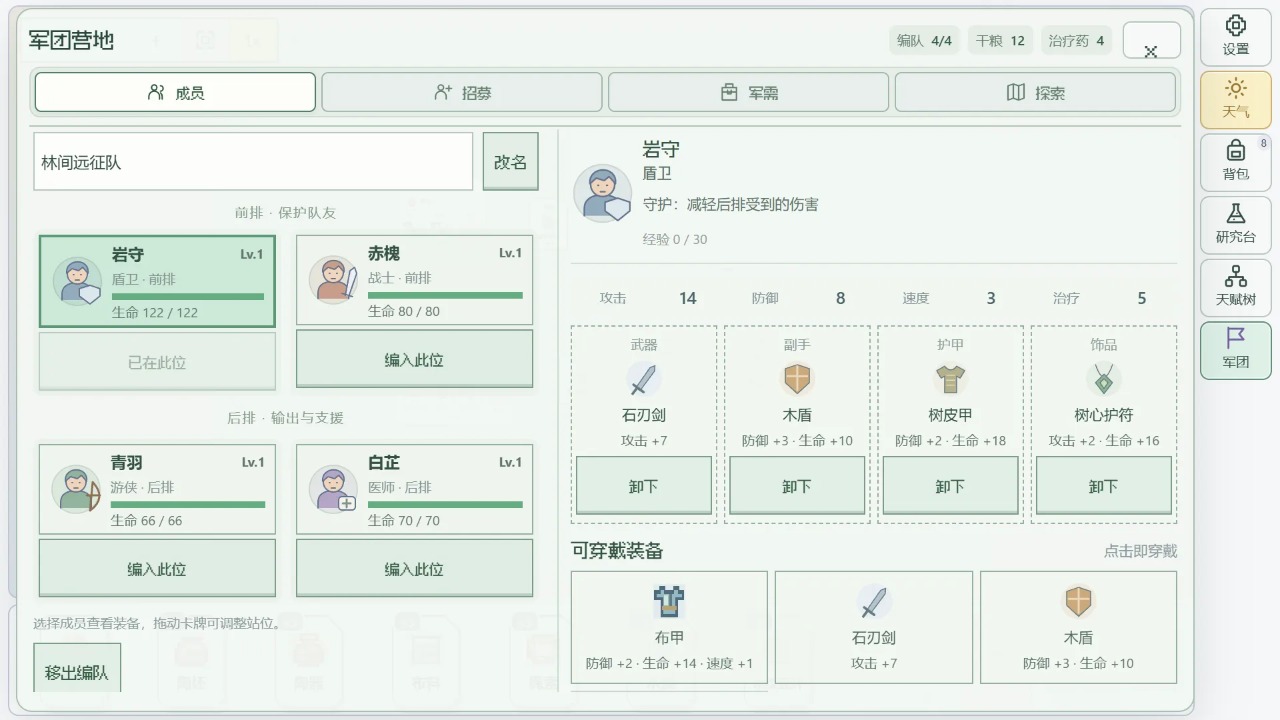Viewport: 1280px width, 720px height.
Task: Click the team name field 林间远征队
Action: [253, 161]
